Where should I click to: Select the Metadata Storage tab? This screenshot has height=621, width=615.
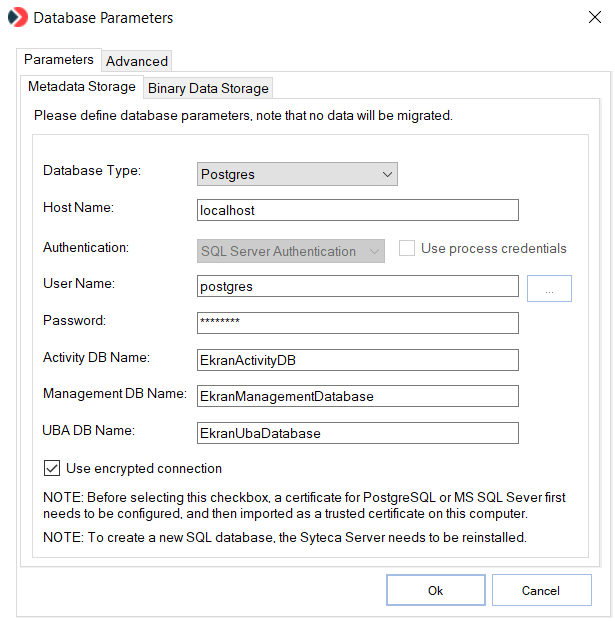pos(82,87)
